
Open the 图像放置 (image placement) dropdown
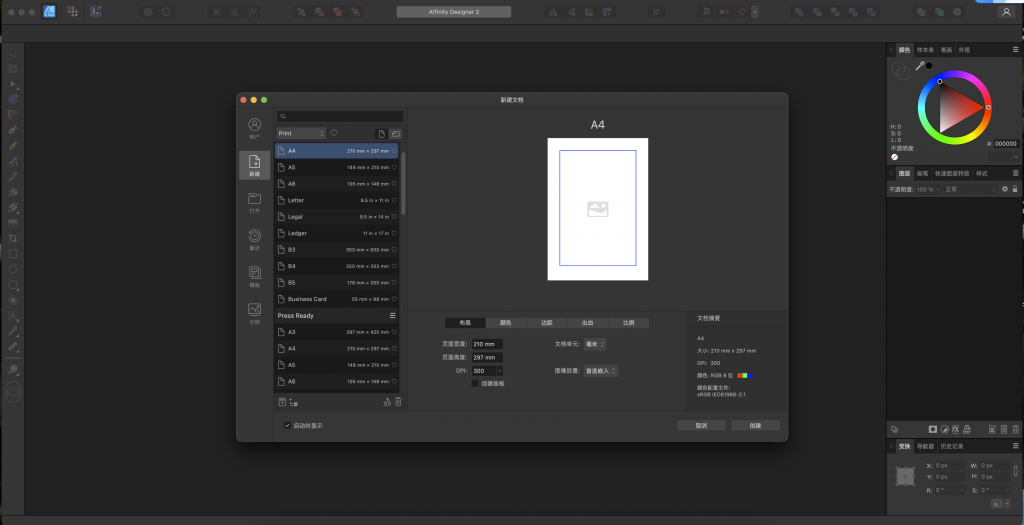pyautogui.click(x=600, y=371)
